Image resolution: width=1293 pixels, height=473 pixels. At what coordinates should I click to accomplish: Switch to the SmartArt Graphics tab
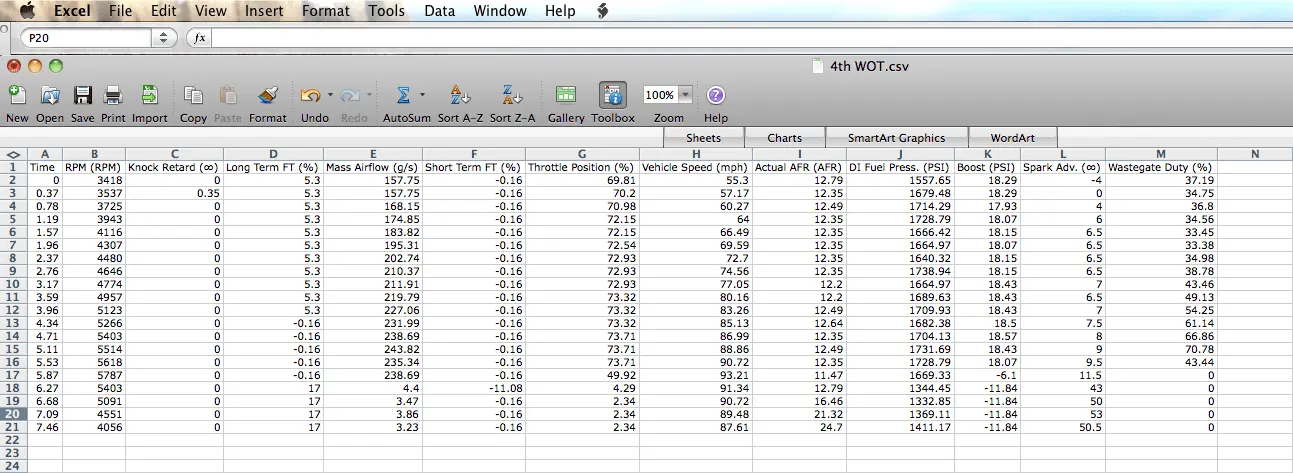pyautogui.click(x=894, y=138)
